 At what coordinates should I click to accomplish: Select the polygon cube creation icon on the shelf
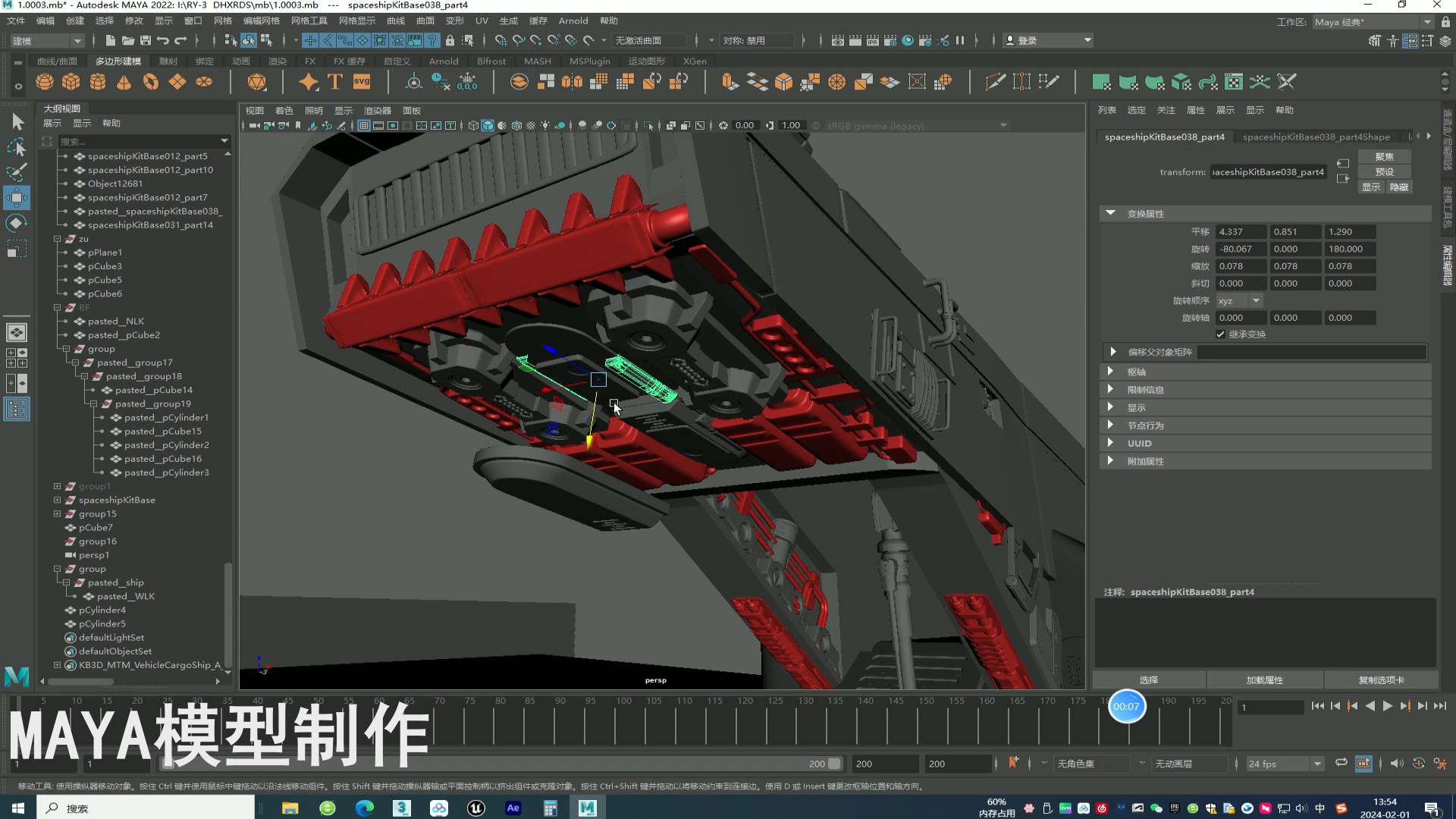click(x=71, y=81)
